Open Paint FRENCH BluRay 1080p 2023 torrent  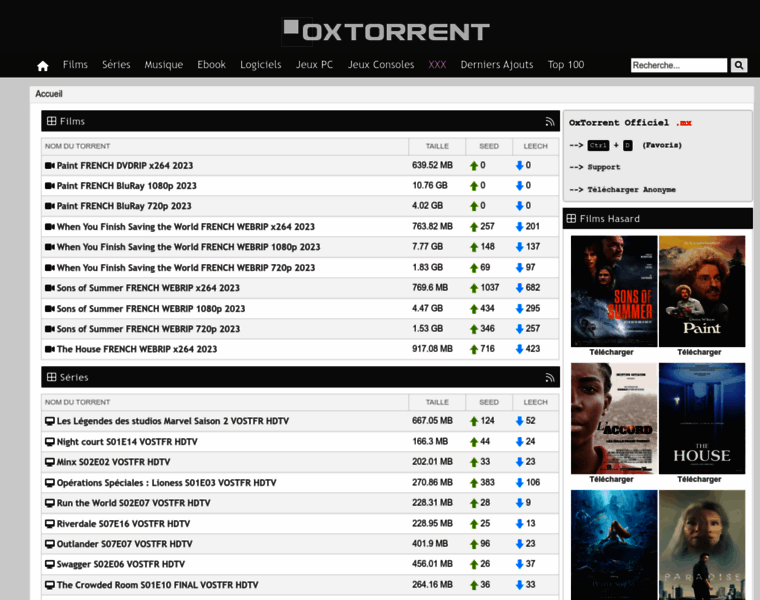click(x=127, y=186)
